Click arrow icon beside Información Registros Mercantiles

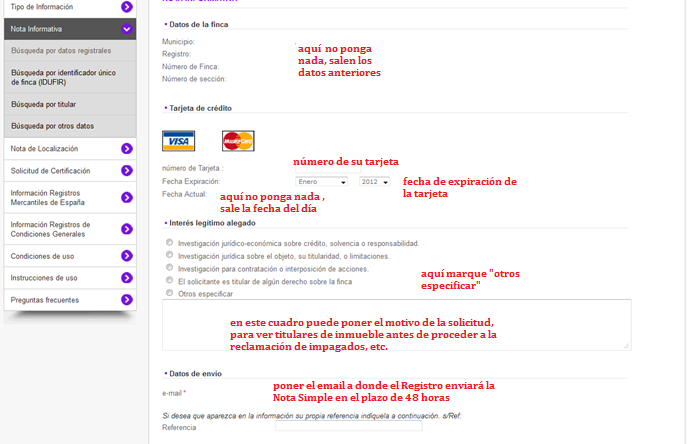pyautogui.click(x=127, y=198)
